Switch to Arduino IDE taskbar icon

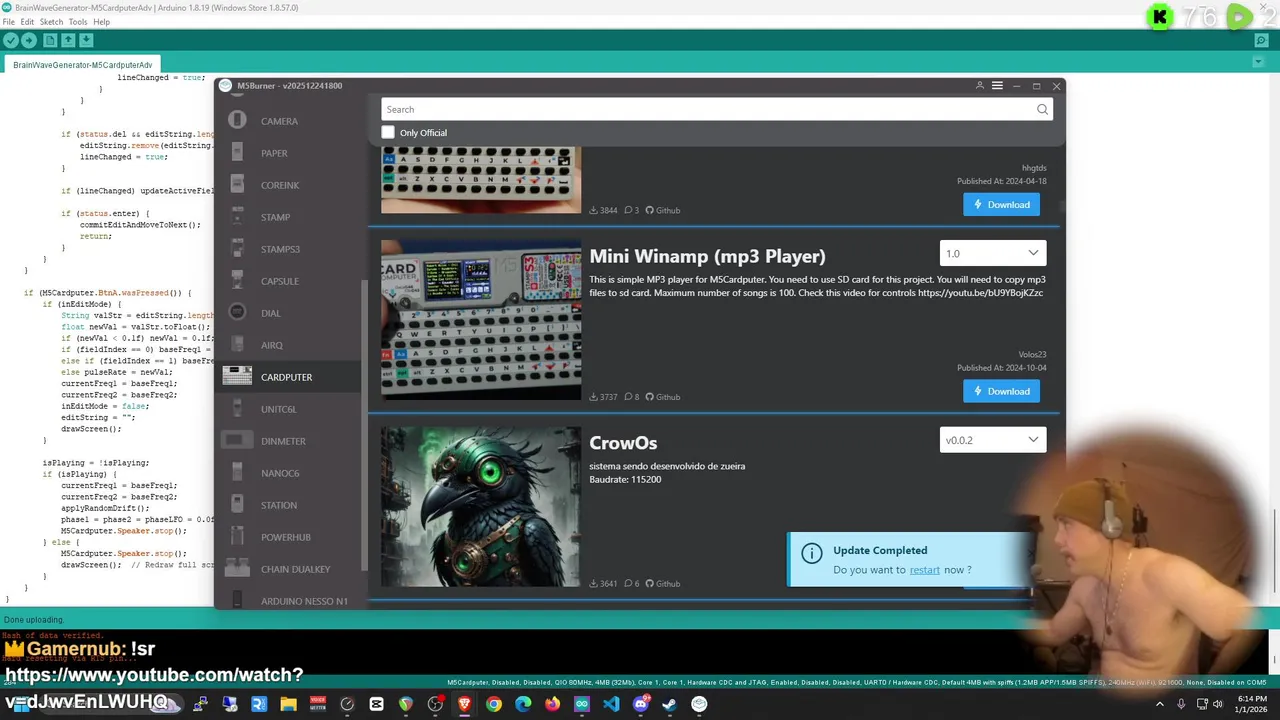[582, 704]
